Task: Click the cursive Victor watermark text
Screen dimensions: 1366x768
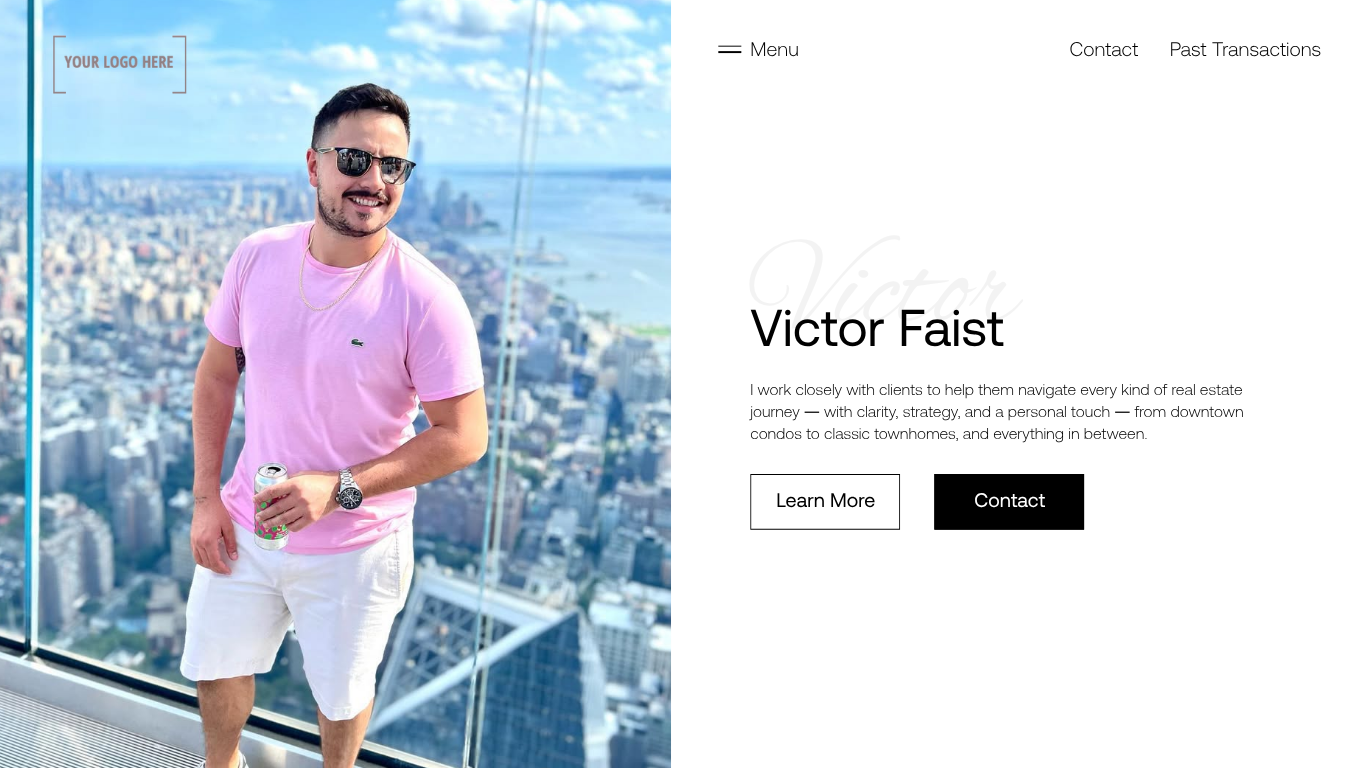Action: coord(884,280)
